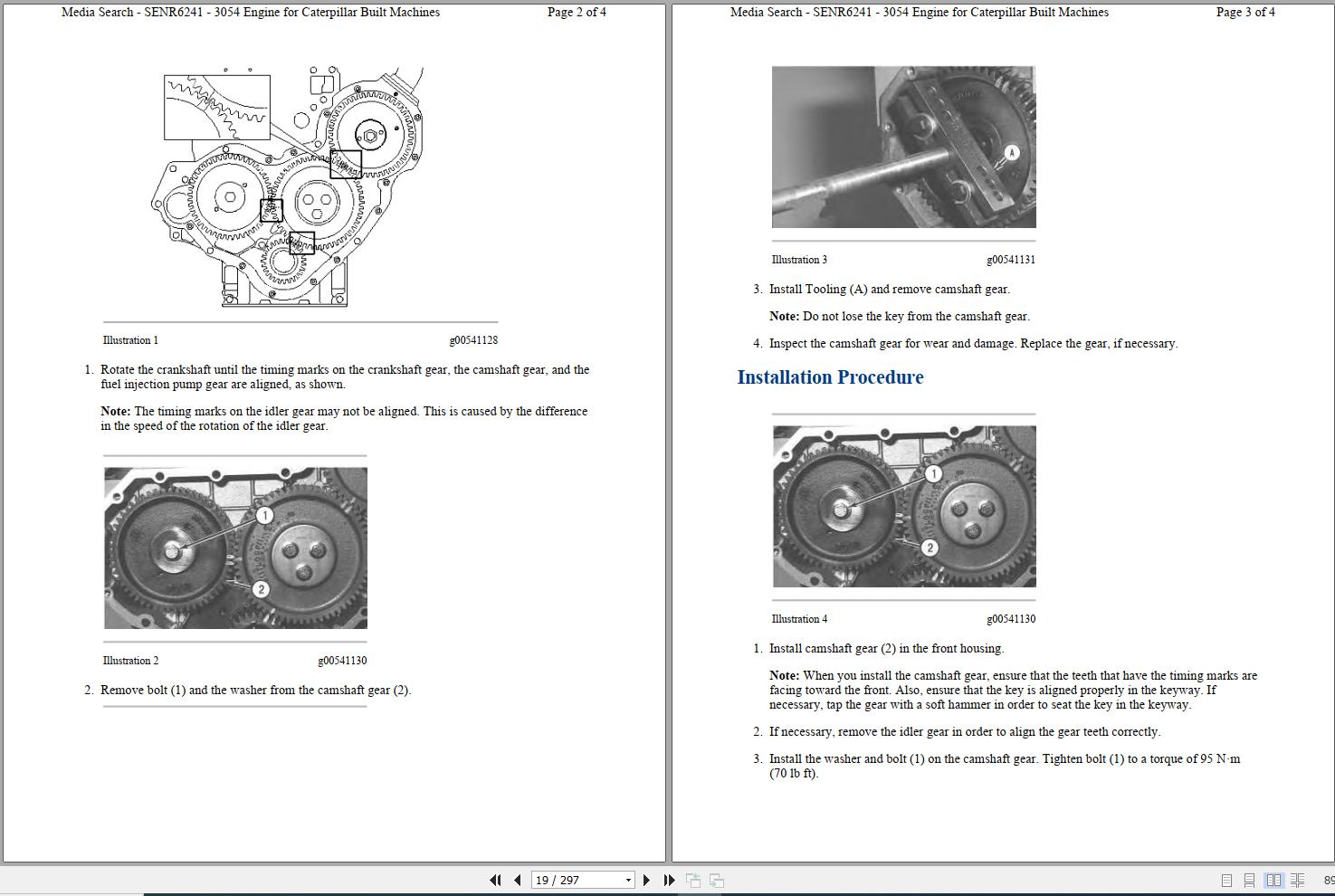Switch off two-page display back to scrolling layout

coord(1250,880)
